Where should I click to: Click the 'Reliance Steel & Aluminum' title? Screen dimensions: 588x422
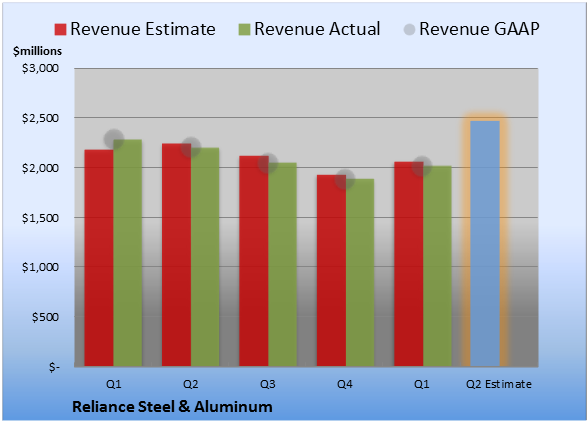(172, 407)
